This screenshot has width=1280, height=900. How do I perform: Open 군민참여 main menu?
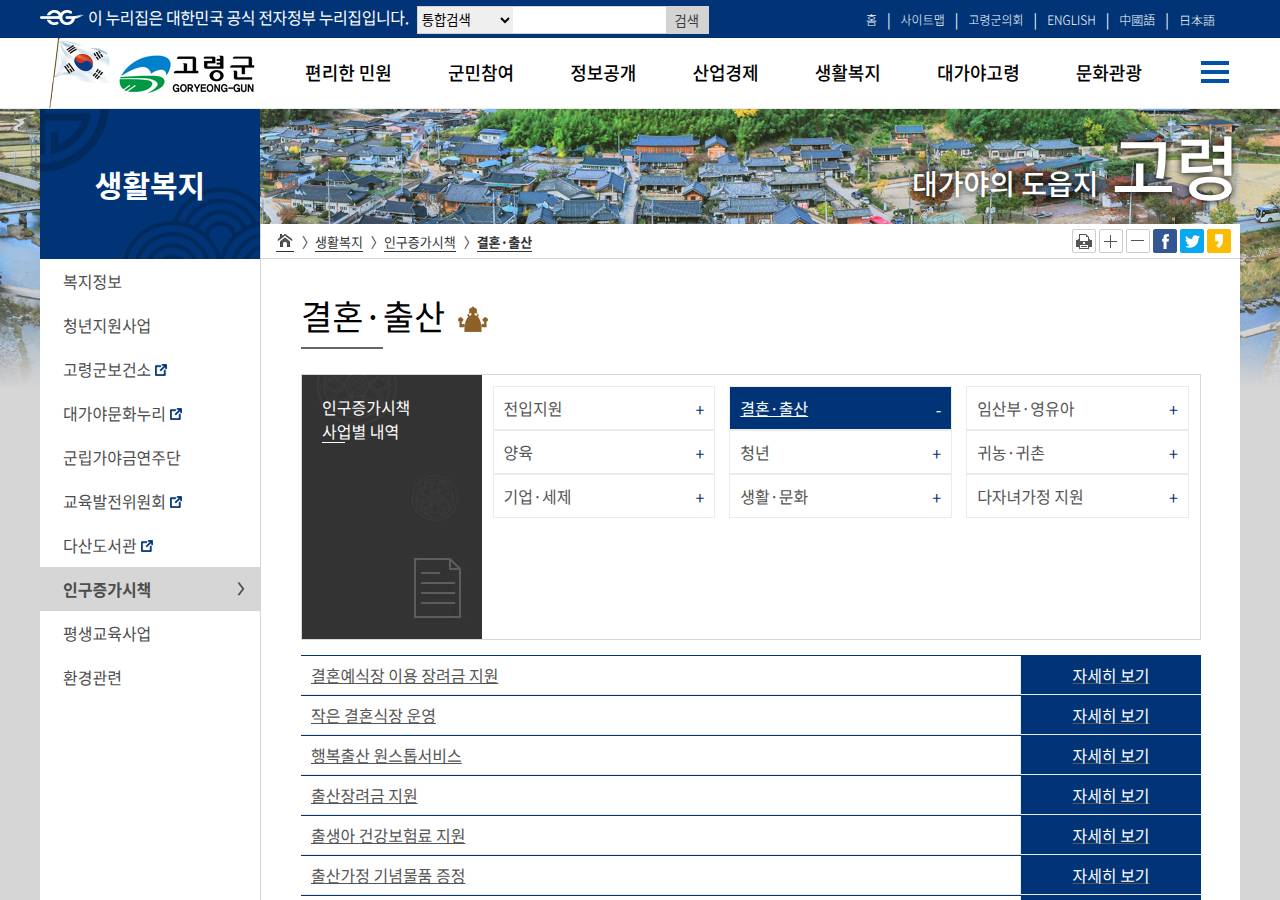pos(481,73)
